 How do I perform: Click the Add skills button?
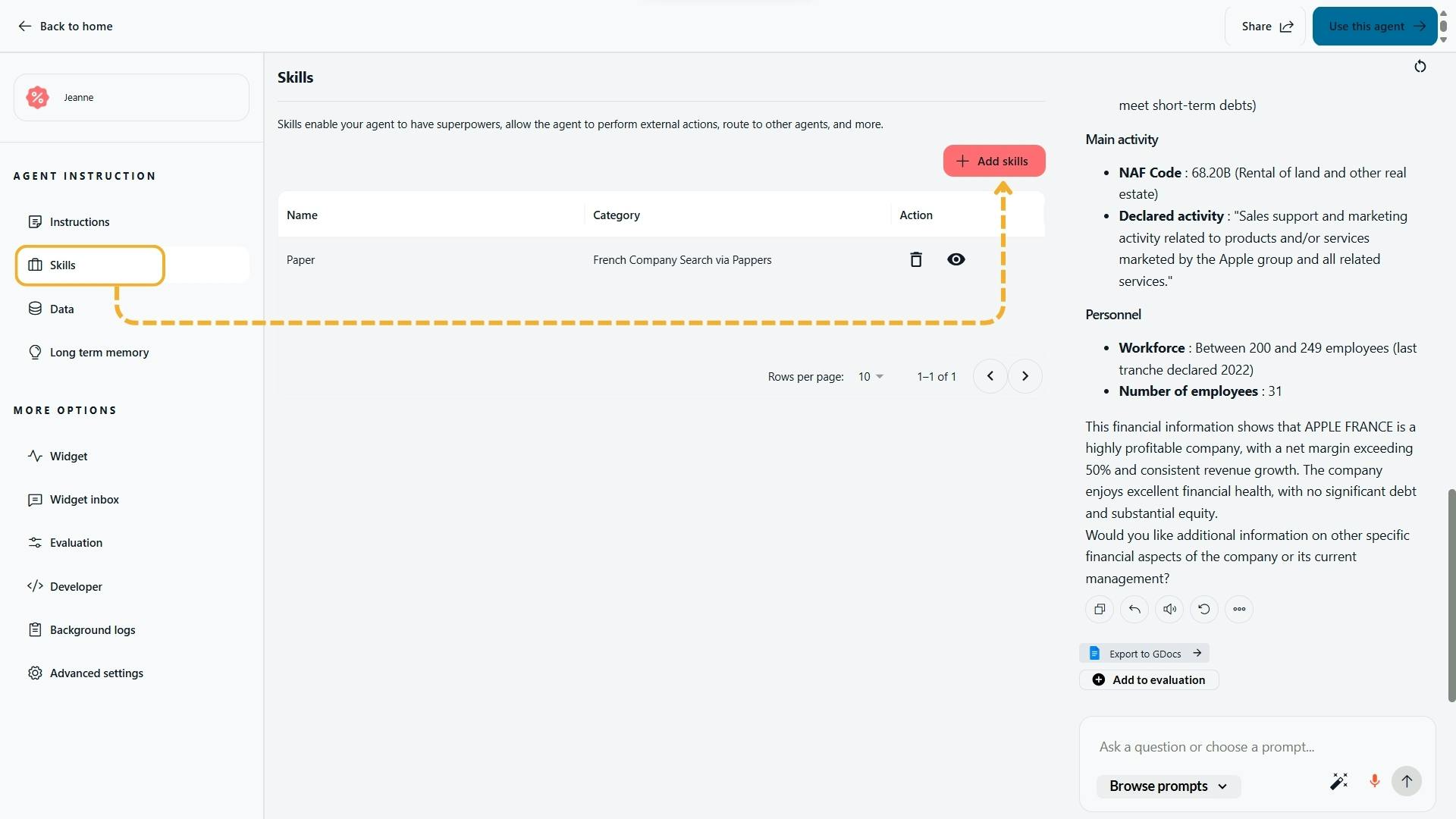click(993, 161)
